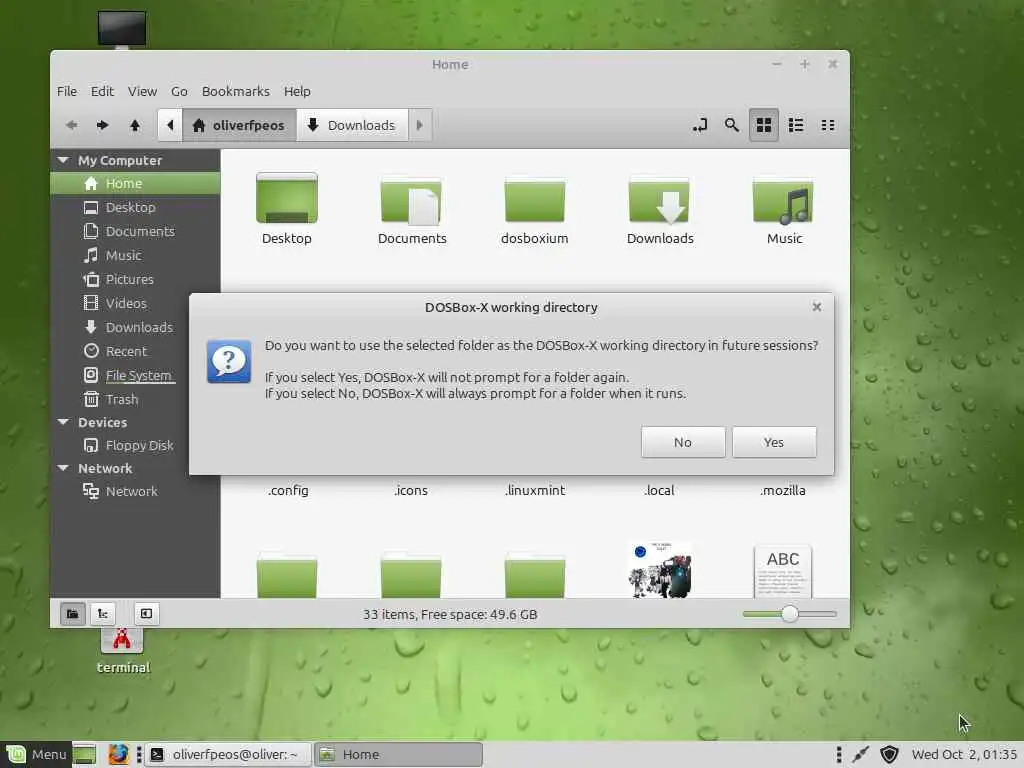Show tree view in the sidebar
Screen dimensions: 1024x768
[103, 613]
